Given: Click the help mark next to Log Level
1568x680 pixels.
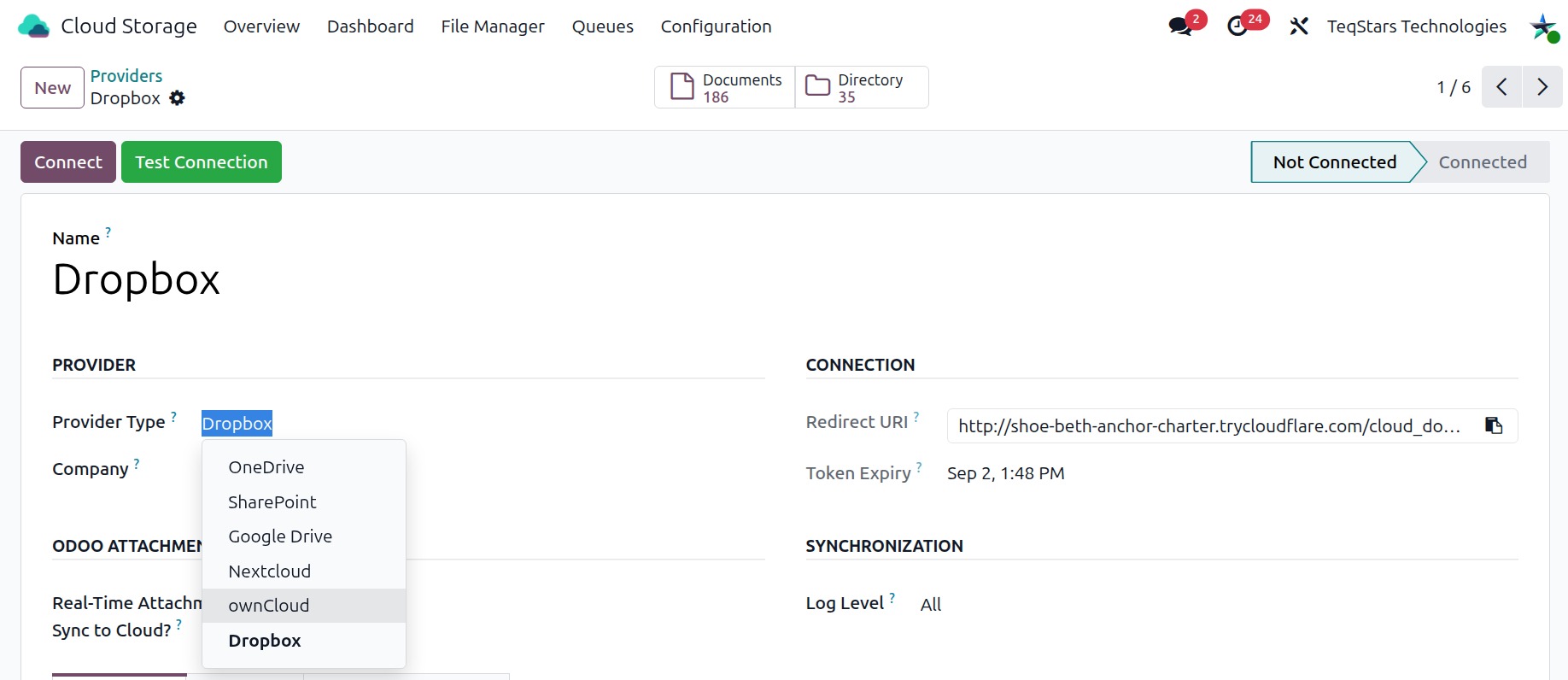Looking at the screenshot, I should coord(892,597).
